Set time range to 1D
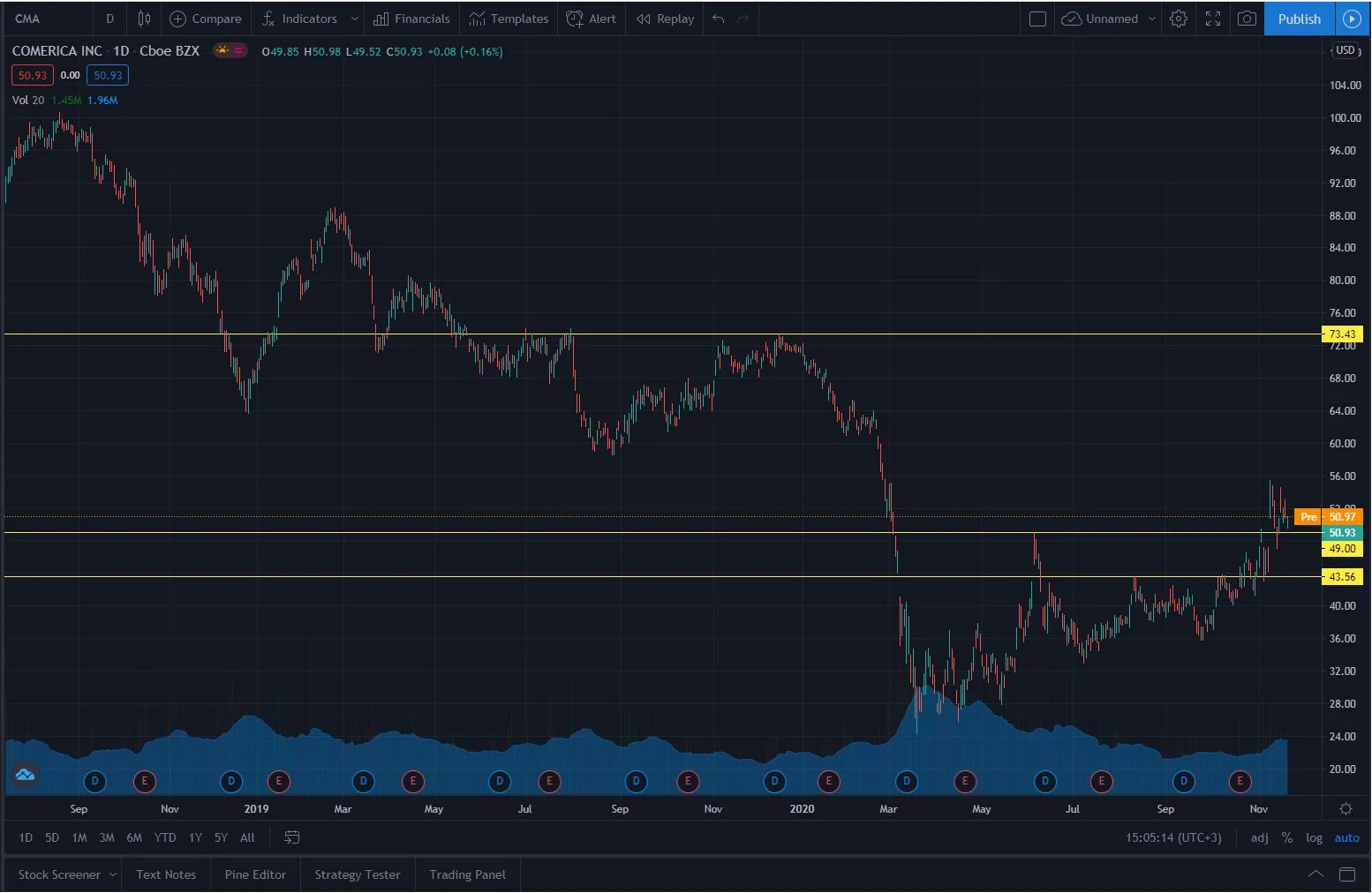 click(x=26, y=837)
